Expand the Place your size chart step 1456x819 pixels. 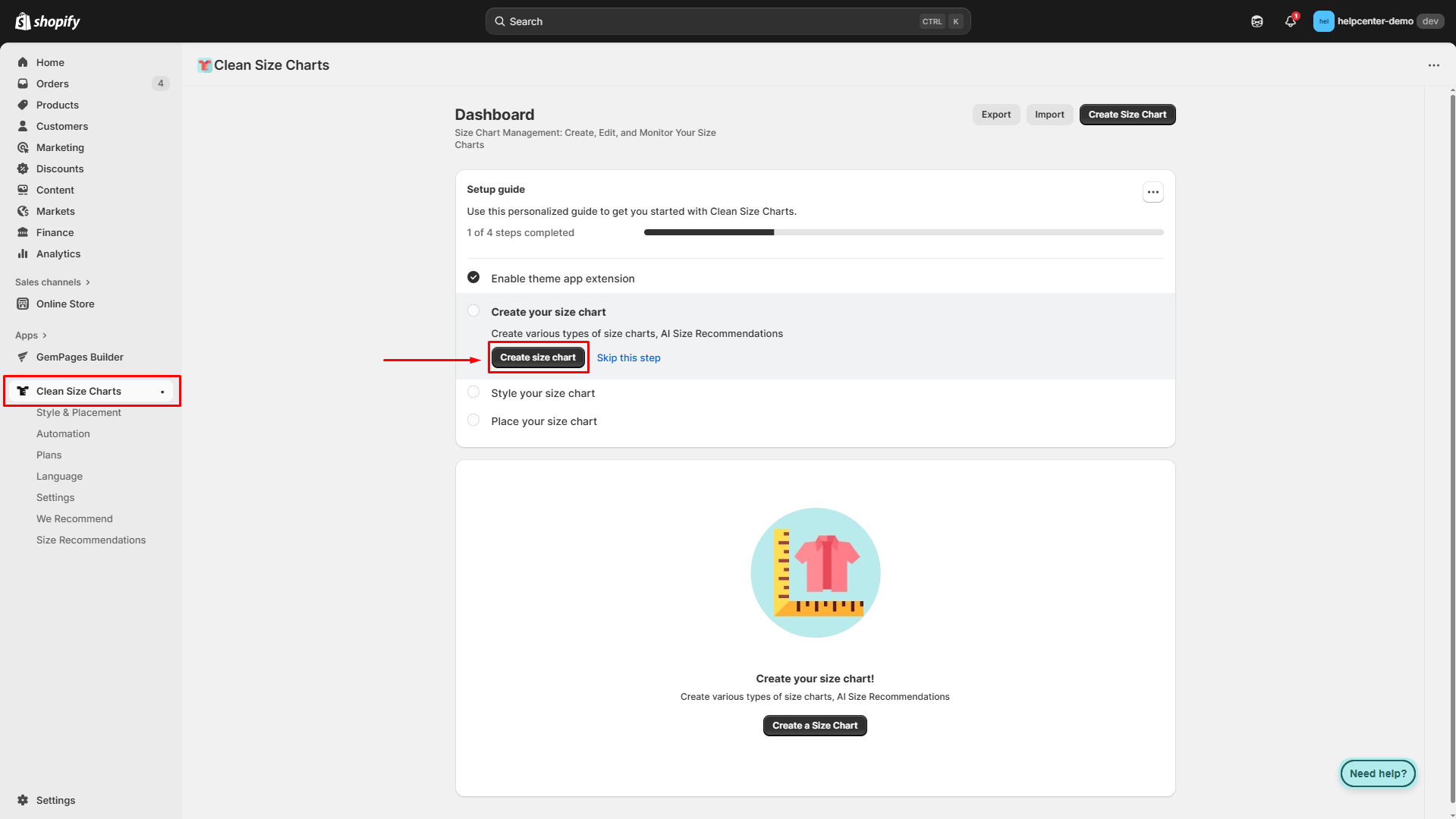pos(544,421)
